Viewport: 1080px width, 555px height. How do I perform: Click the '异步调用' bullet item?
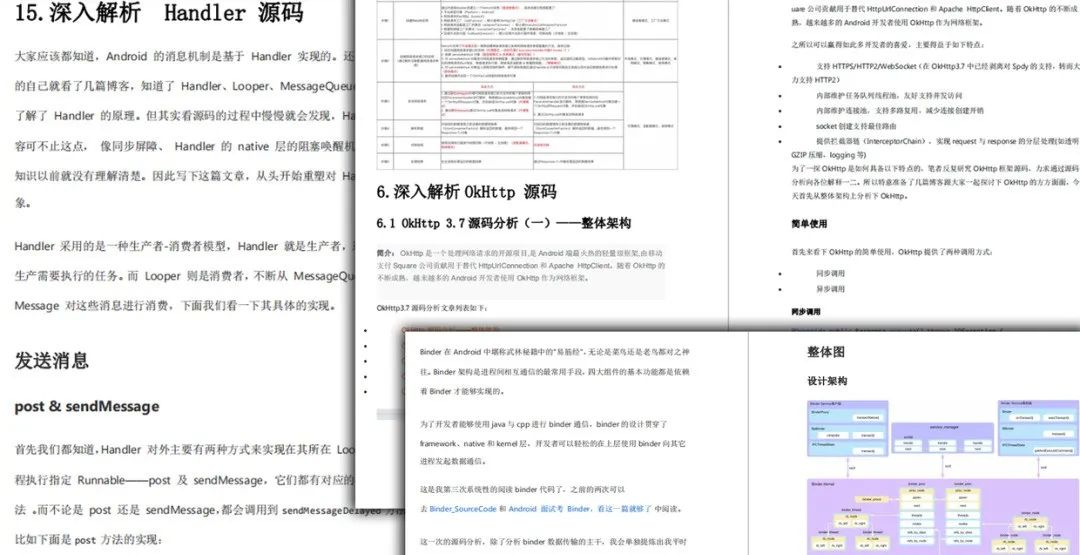pyautogui.click(x=830, y=290)
